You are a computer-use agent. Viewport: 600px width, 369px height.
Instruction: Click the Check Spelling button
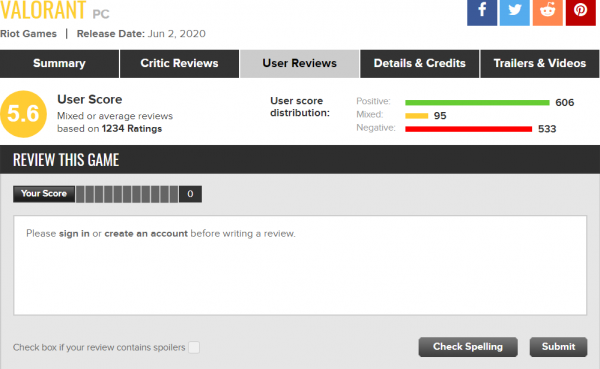click(x=468, y=347)
